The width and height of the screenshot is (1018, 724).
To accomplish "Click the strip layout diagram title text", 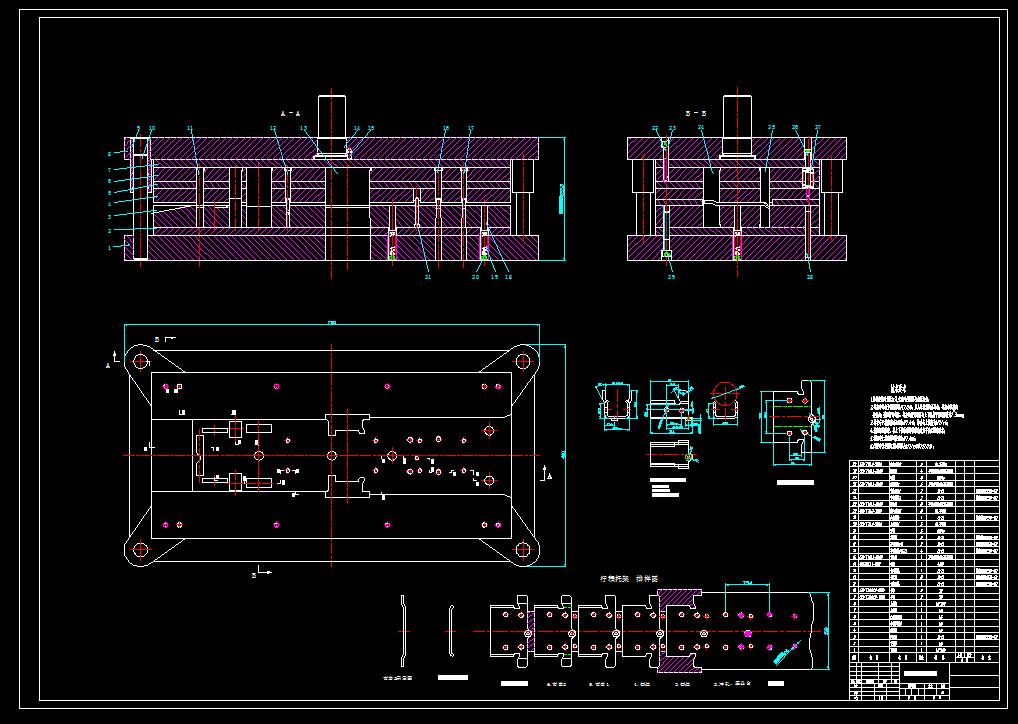I will tap(629, 579).
